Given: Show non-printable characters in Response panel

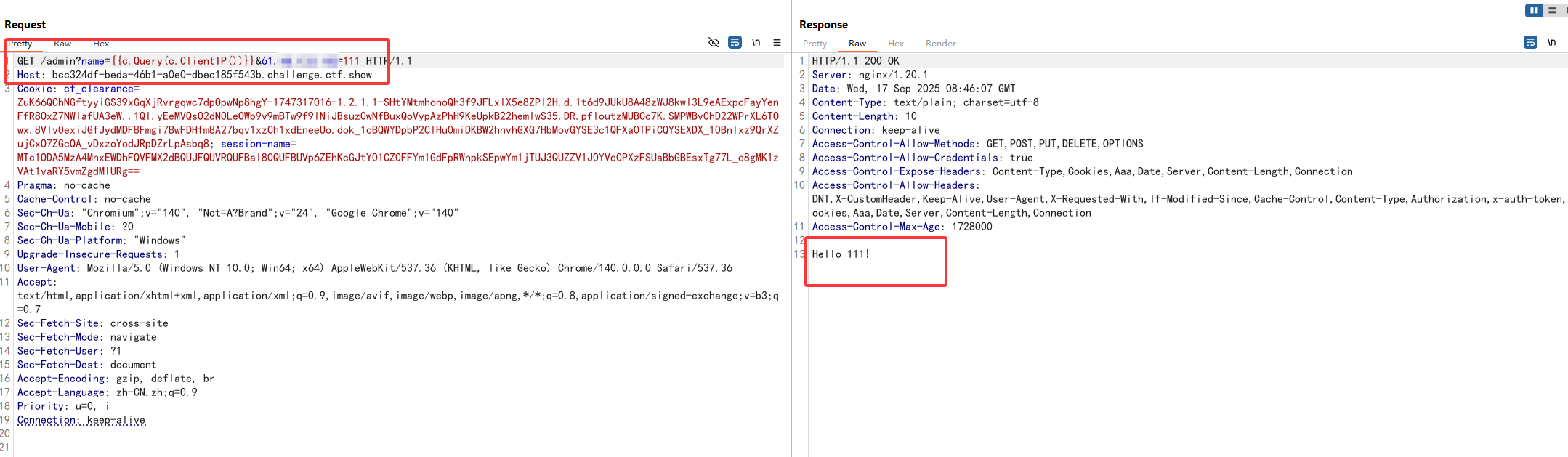Looking at the screenshot, I should point(1551,43).
